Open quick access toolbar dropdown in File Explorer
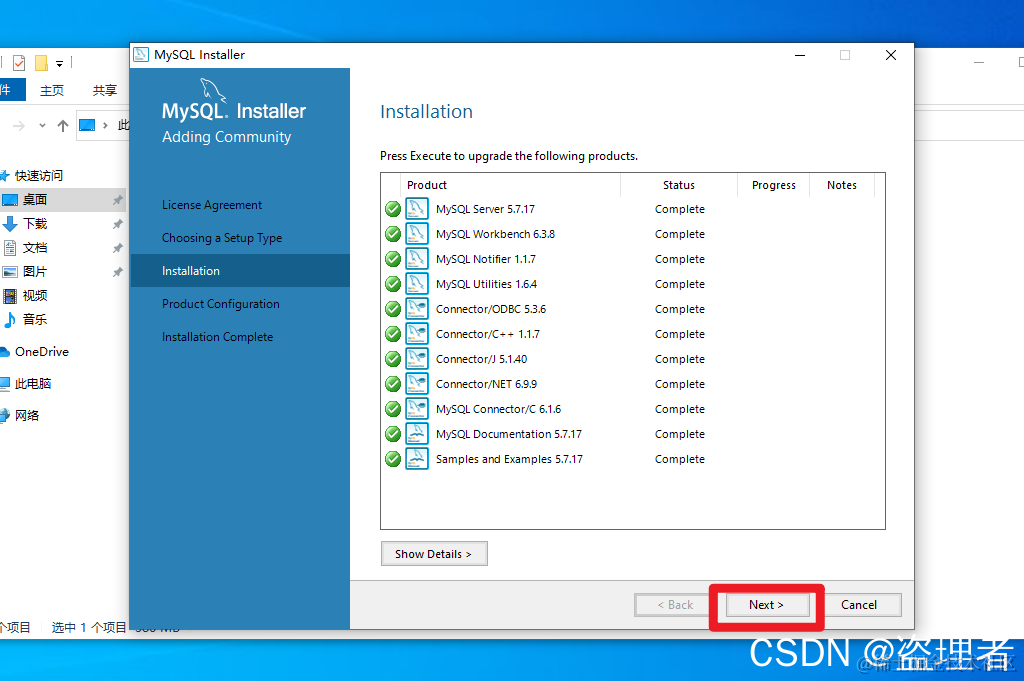 pos(59,63)
